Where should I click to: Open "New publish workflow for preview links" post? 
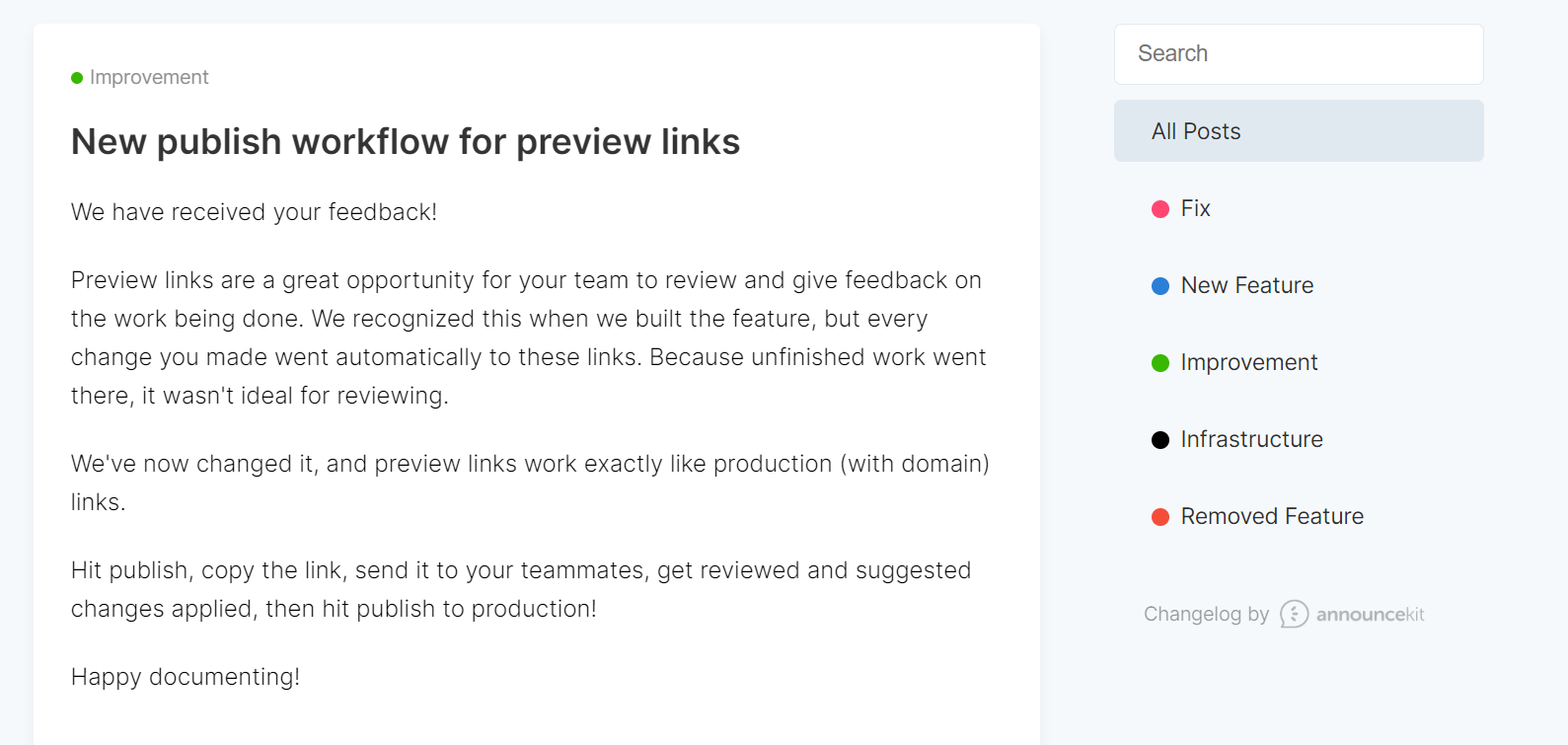tap(405, 142)
